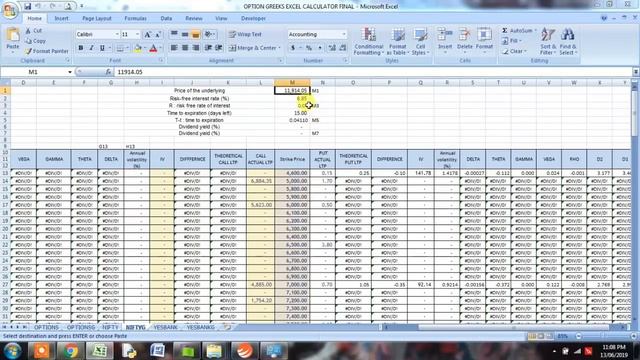Viewport: 640px width, 360px height.
Task: Open Cell Styles gallery
Action: (420, 41)
